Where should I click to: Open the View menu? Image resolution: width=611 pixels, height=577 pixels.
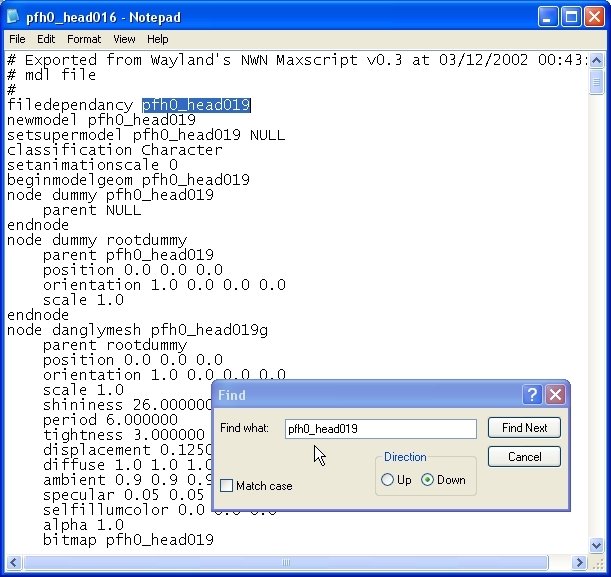[x=124, y=39]
